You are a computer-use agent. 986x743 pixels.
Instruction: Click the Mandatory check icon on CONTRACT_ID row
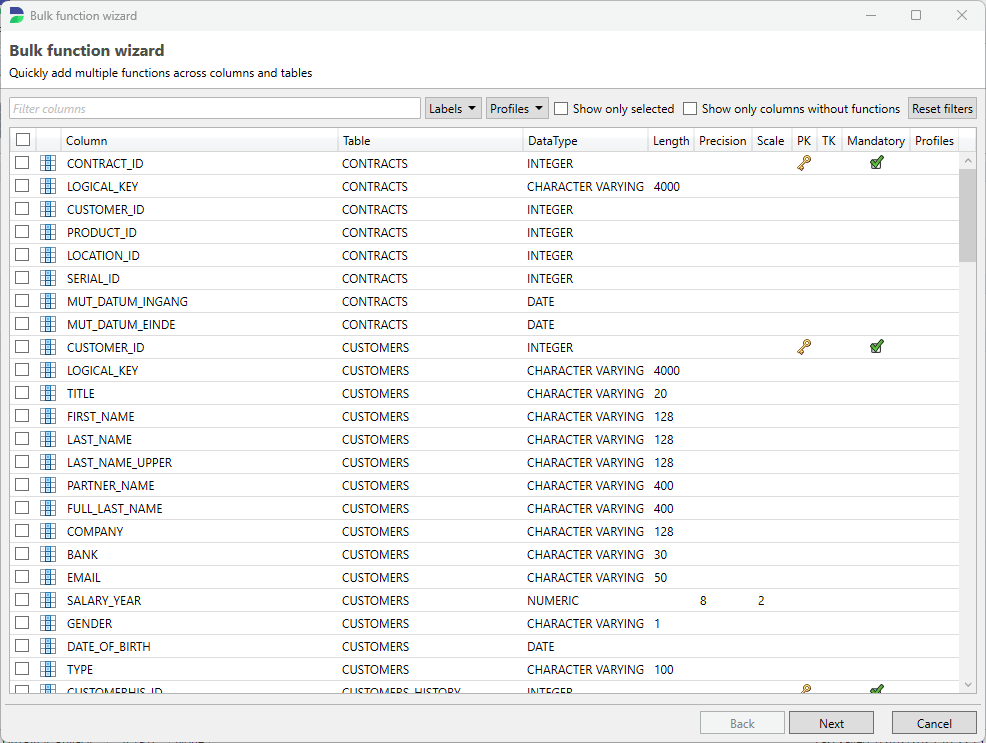tap(877, 162)
